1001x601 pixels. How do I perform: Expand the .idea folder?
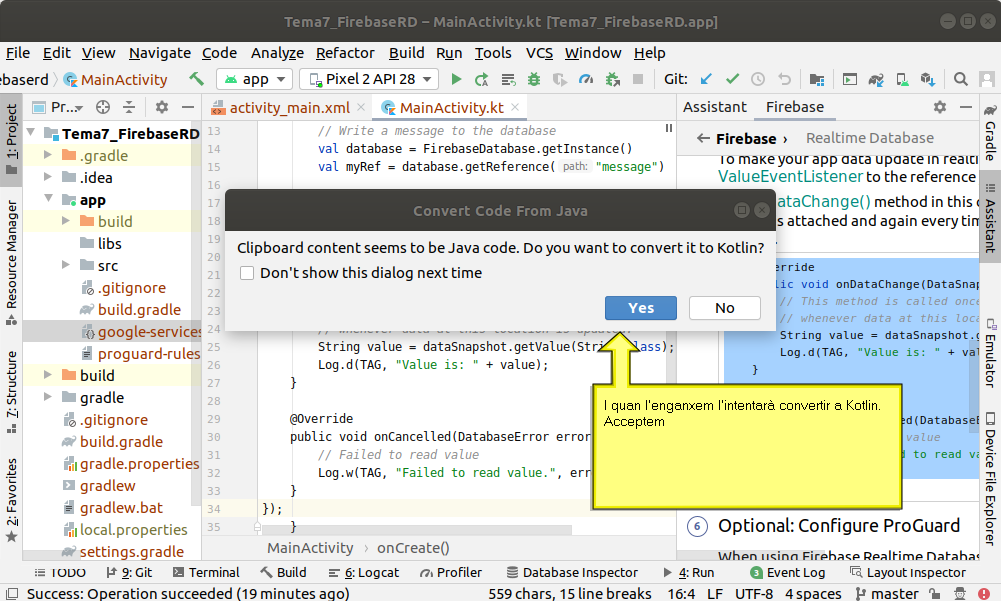(48, 177)
